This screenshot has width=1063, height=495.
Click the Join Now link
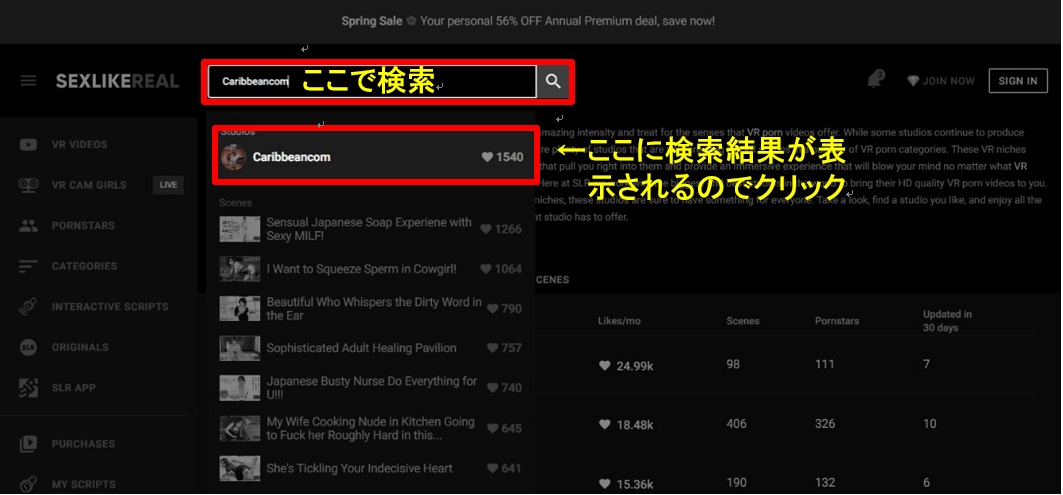click(940, 81)
